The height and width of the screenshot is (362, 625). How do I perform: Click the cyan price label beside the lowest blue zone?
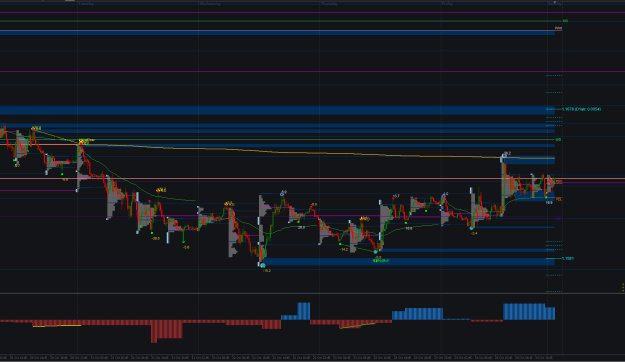tap(568, 258)
